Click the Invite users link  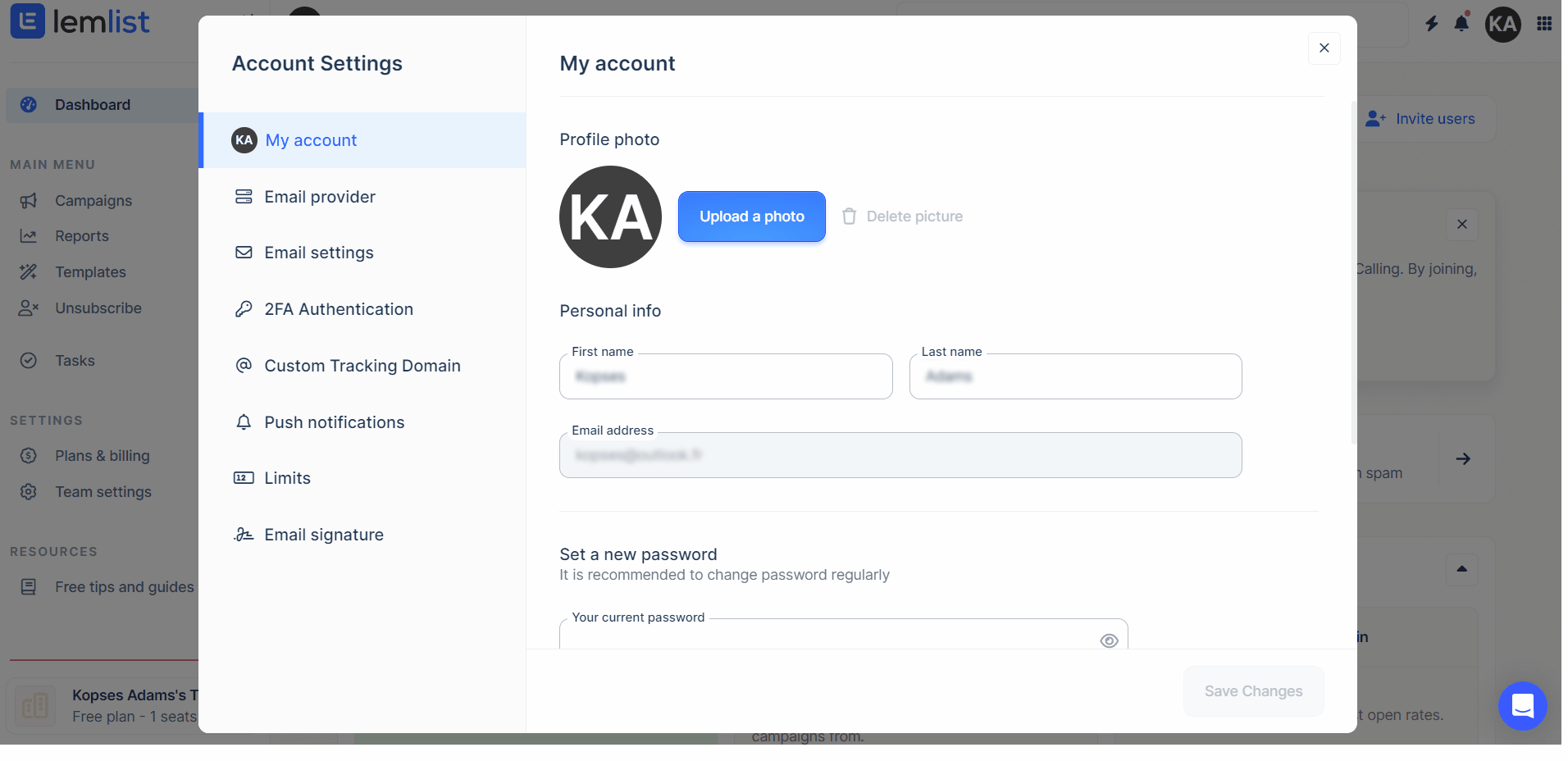pos(1420,119)
